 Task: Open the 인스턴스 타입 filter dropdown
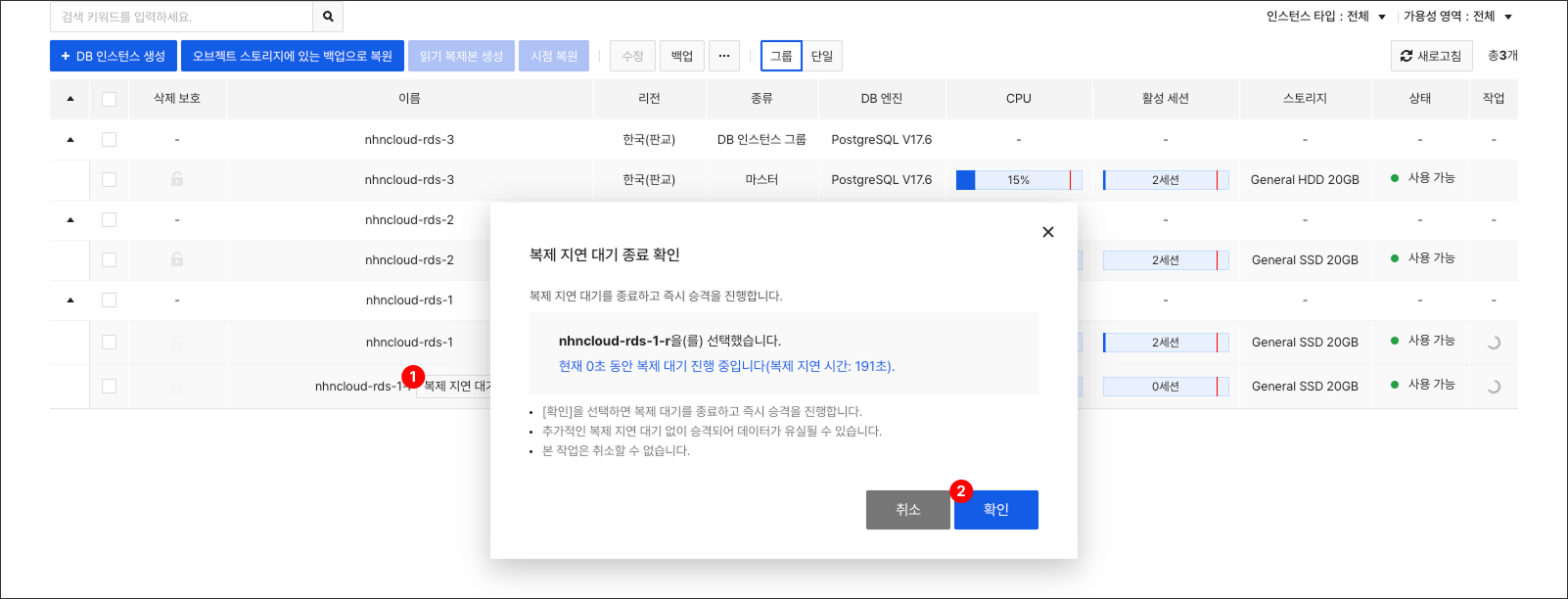coord(1326,17)
